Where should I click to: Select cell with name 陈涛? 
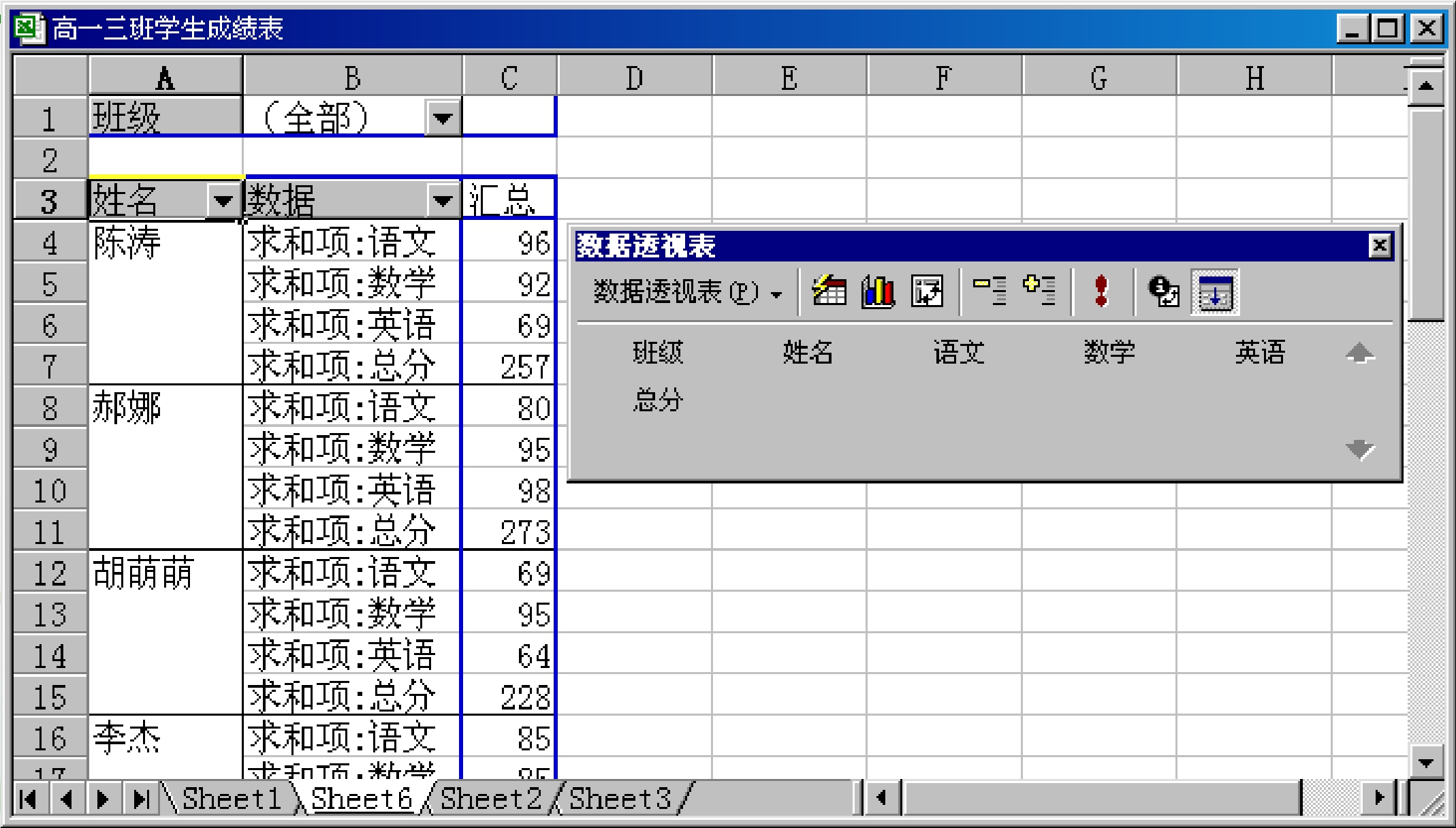pyautogui.click(x=165, y=242)
